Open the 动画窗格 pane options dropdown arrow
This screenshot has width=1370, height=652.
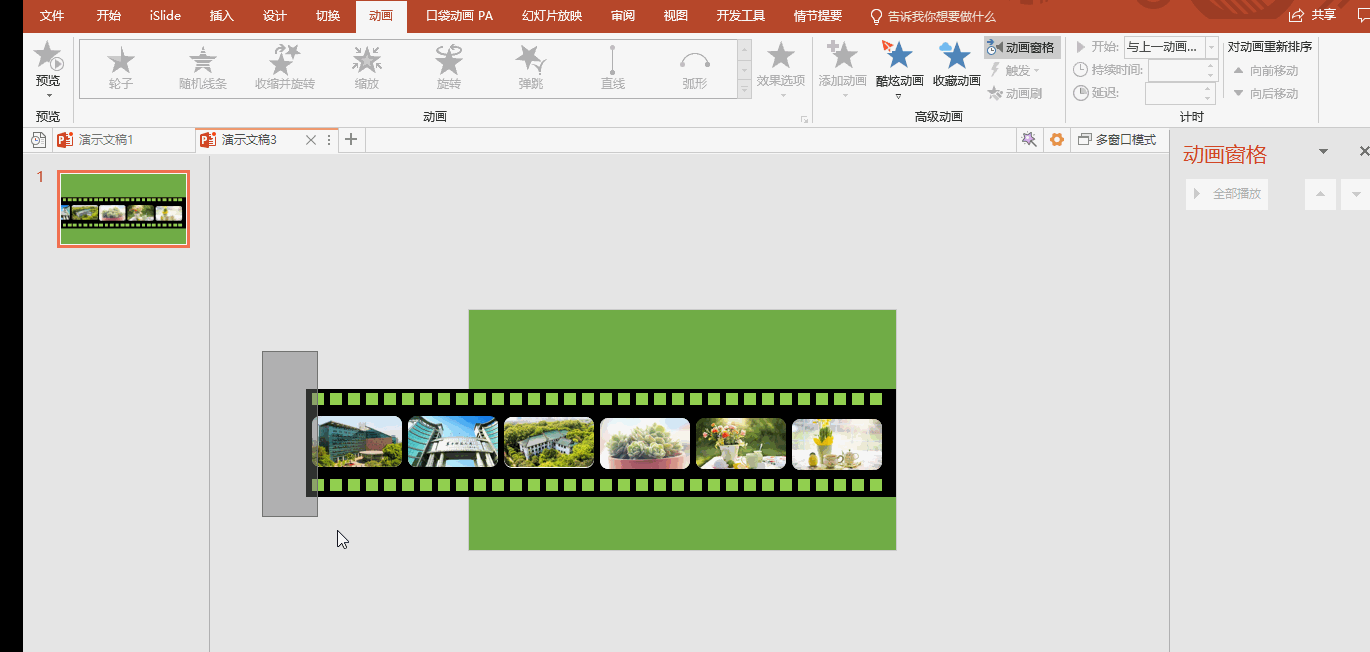coord(1323,152)
